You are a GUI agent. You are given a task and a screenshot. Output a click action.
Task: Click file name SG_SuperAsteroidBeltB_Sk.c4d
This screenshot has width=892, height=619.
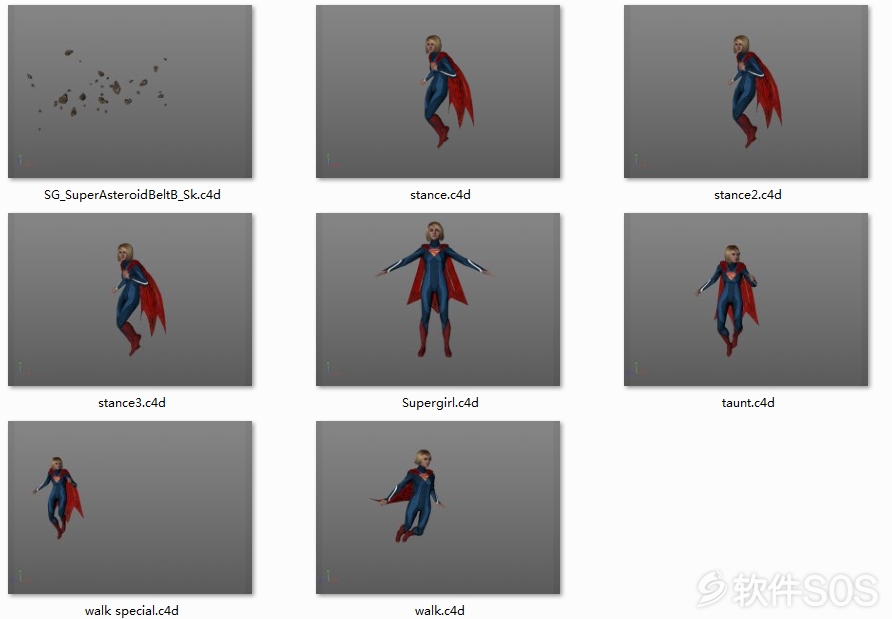[132, 195]
